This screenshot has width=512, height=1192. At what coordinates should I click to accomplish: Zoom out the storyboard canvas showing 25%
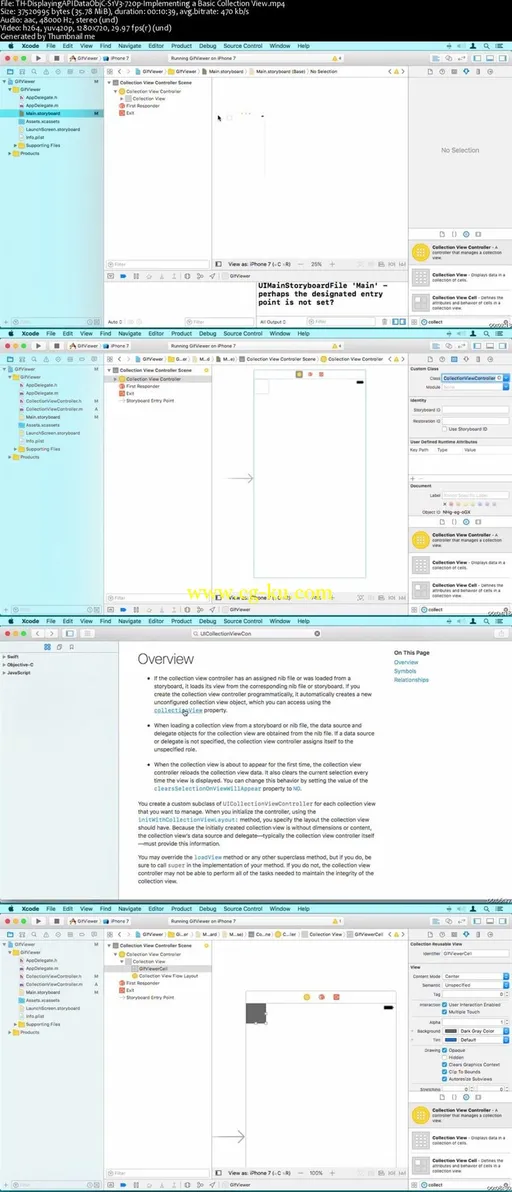[303, 264]
